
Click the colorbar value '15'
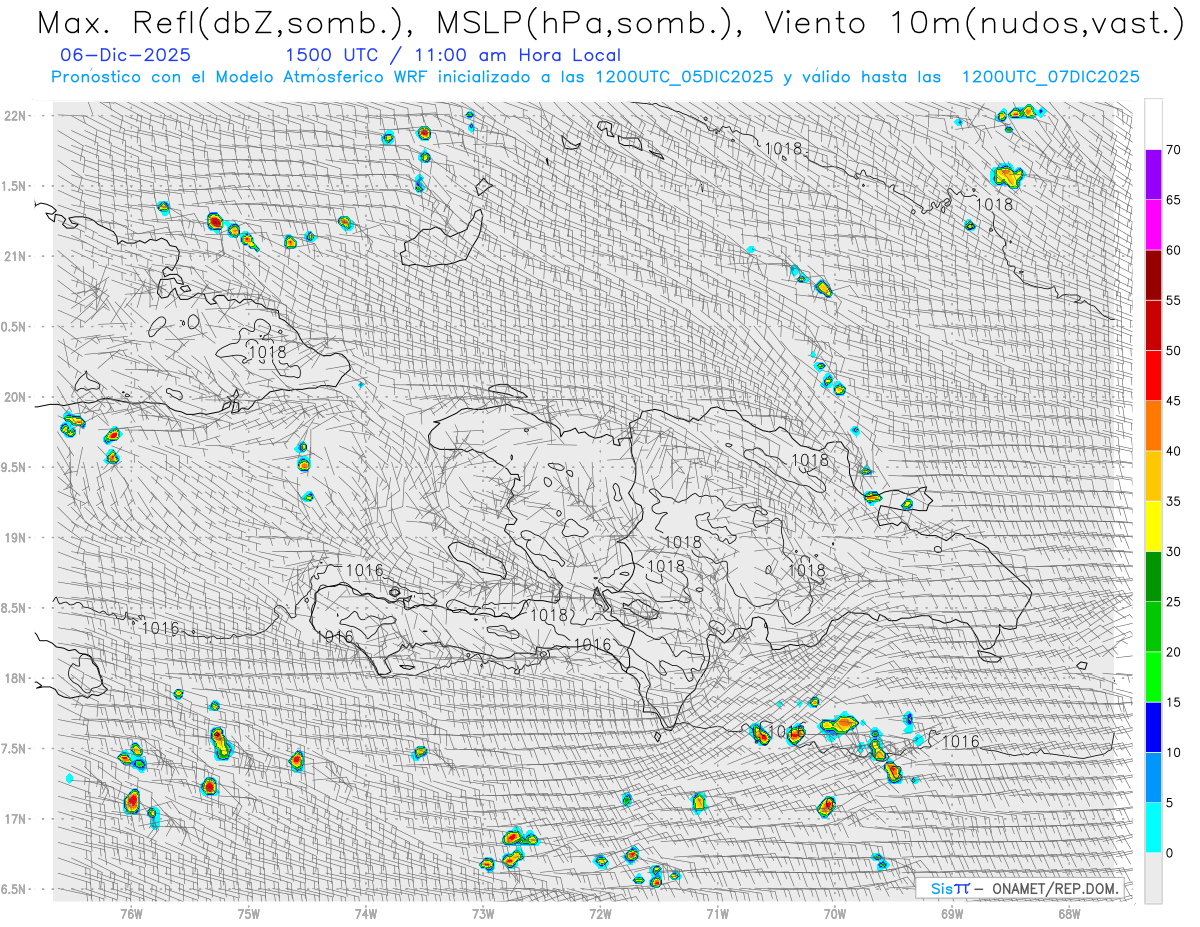pyautogui.click(x=1173, y=702)
